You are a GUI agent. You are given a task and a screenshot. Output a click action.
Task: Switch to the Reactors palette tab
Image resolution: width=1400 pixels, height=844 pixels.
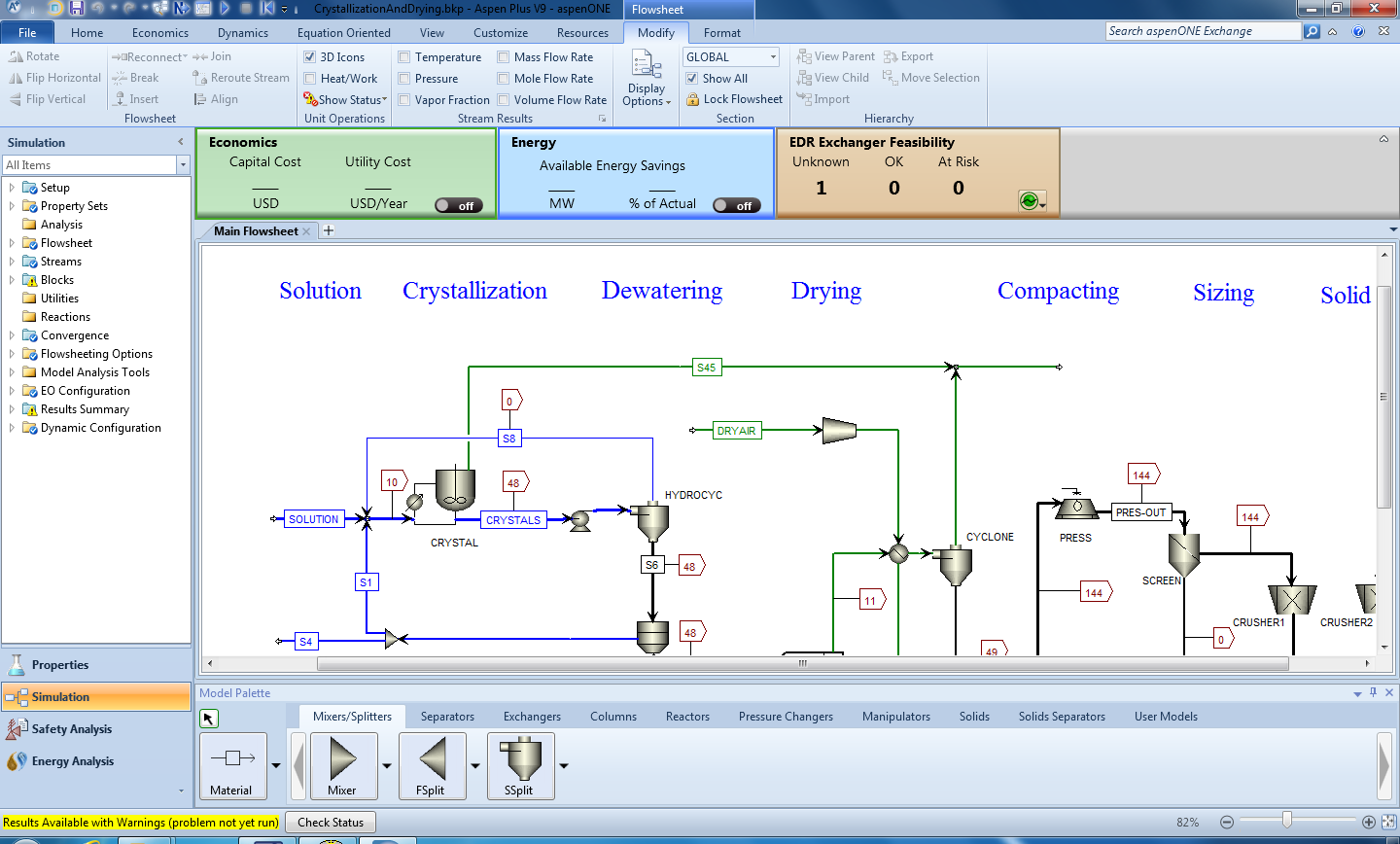pyautogui.click(x=687, y=717)
